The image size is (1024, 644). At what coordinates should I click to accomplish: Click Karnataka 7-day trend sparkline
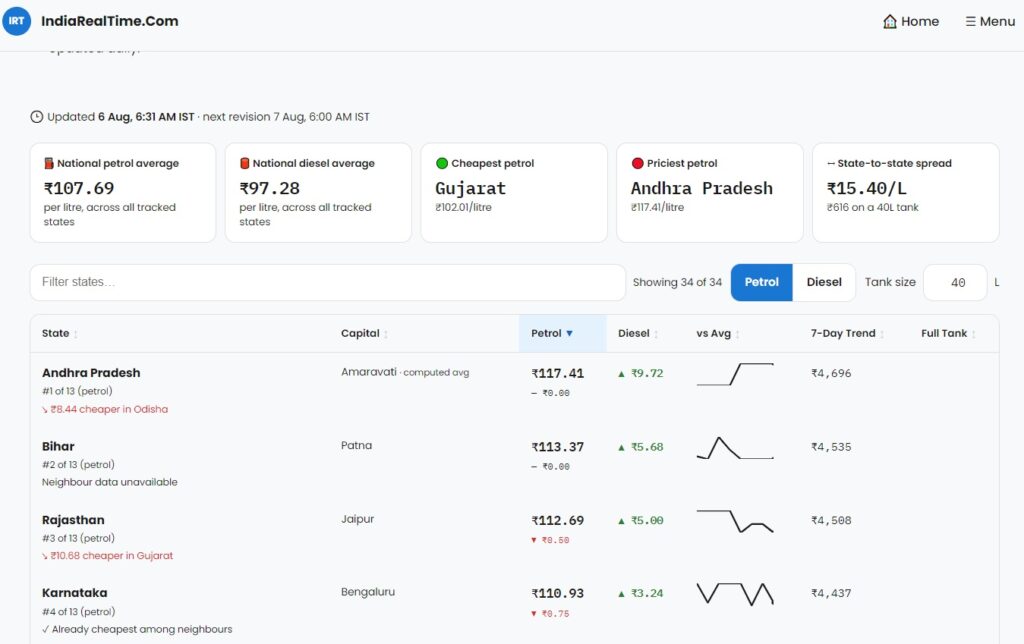[735, 594]
